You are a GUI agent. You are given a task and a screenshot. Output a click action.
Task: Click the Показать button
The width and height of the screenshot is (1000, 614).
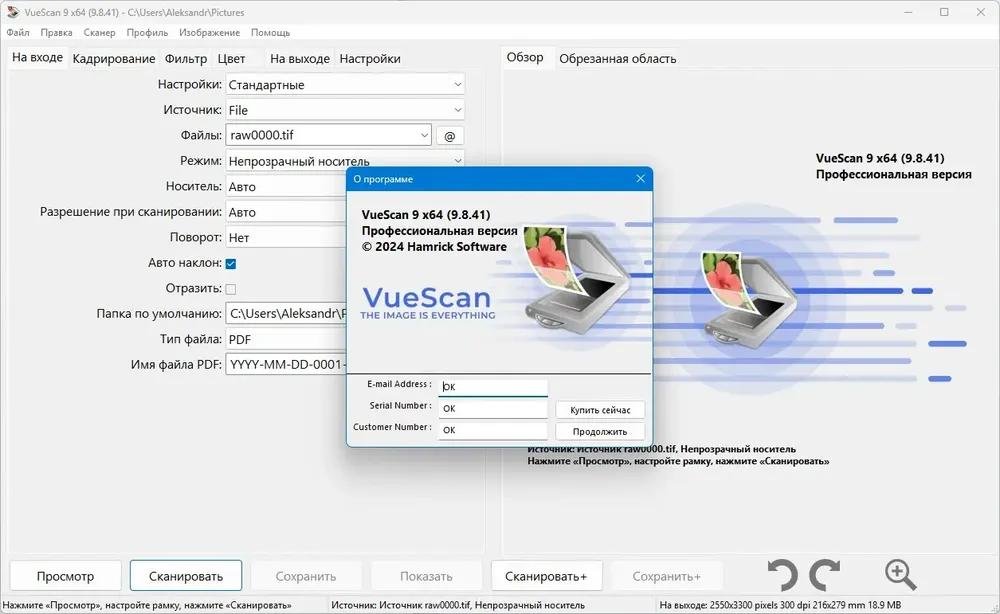[426, 576]
